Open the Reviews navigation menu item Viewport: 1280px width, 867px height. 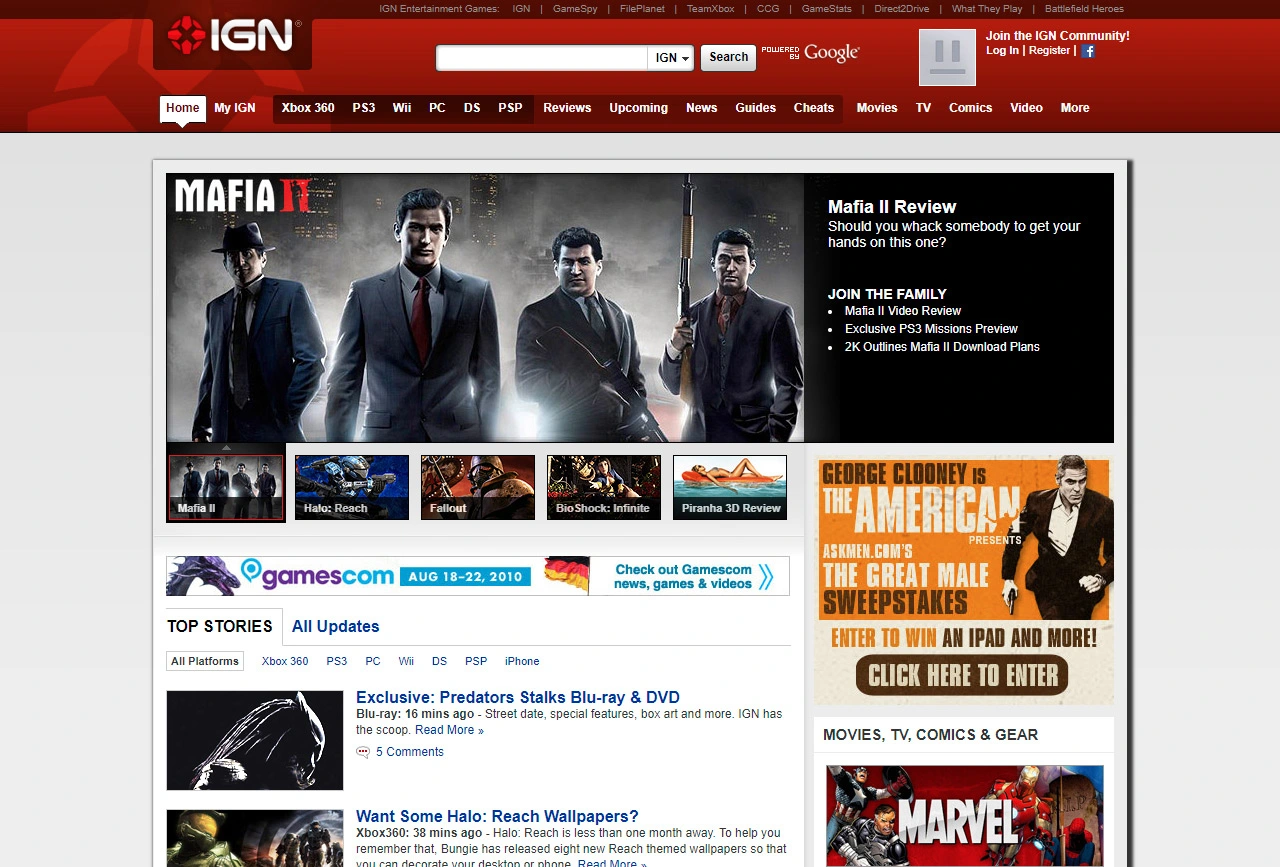point(567,108)
